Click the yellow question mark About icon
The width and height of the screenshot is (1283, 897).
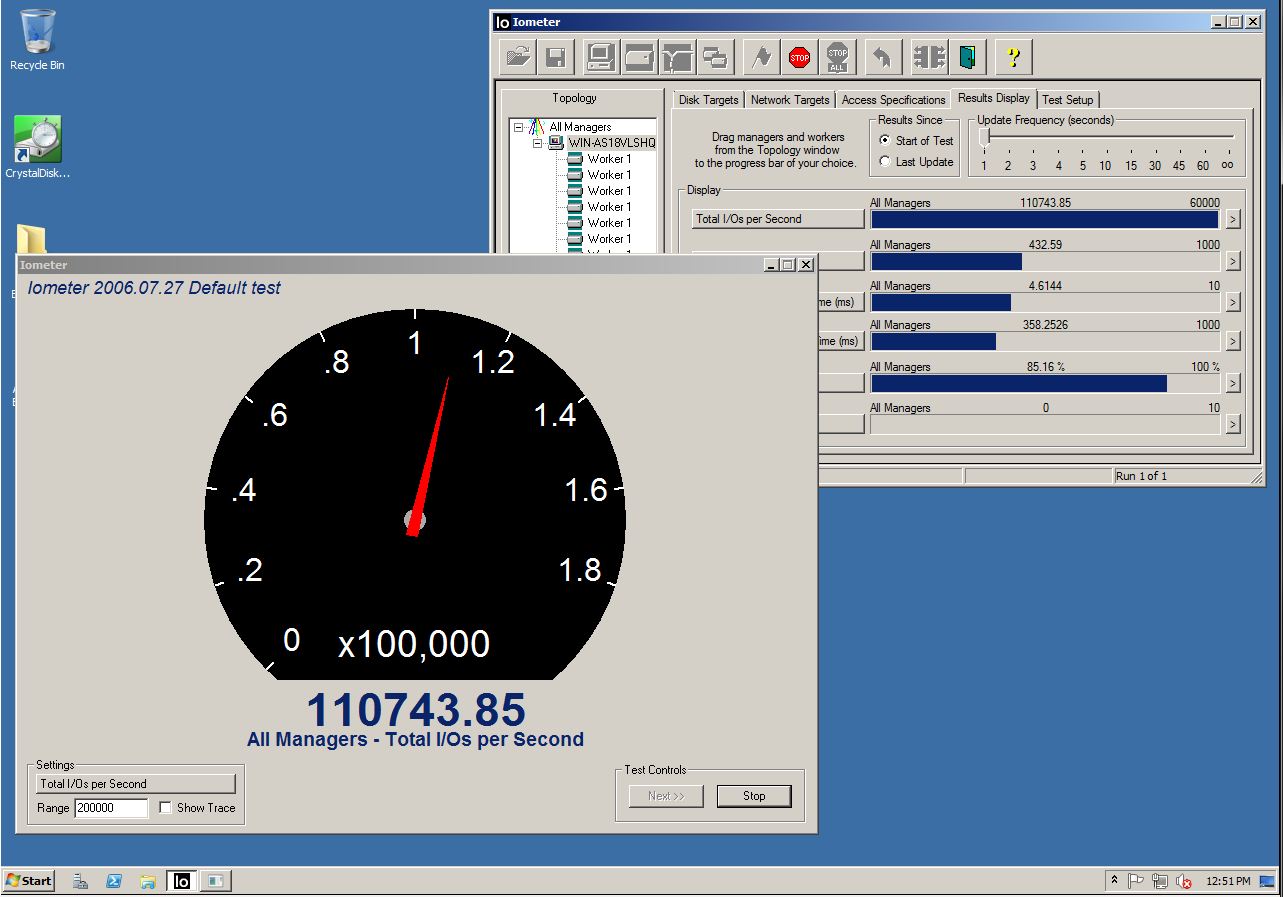pyautogui.click(x=1014, y=57)
